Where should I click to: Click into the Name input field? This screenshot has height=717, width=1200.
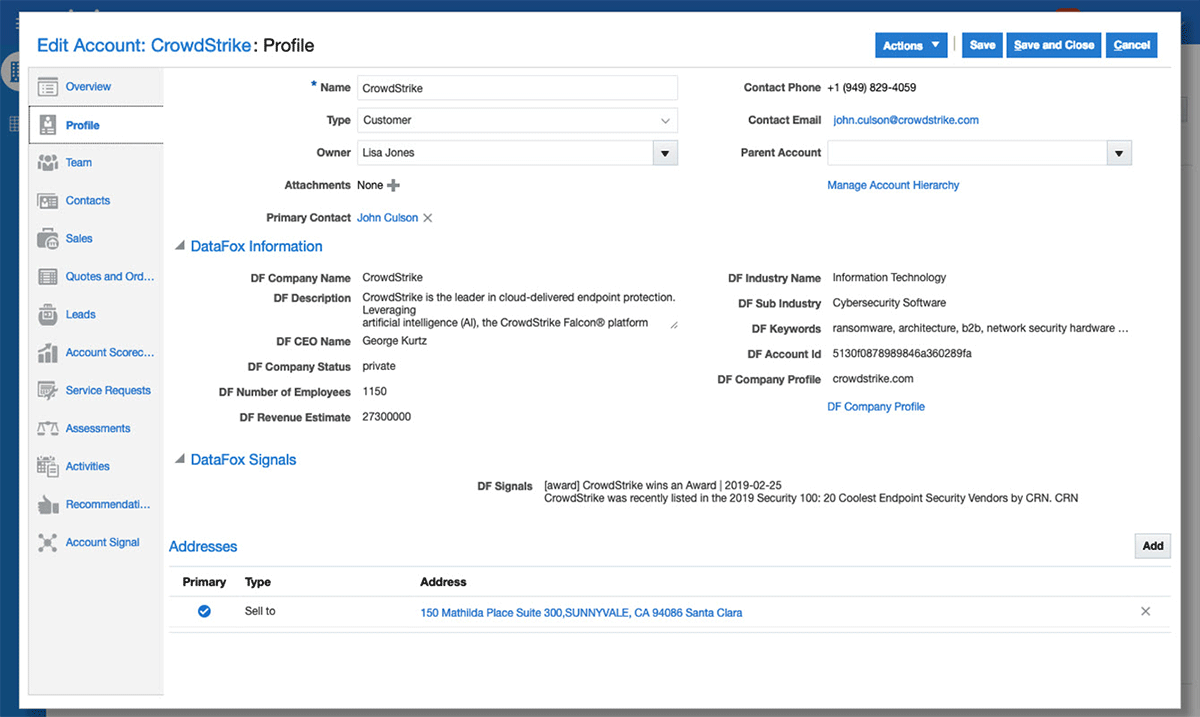pyautogui.click(x=517, y=88)
